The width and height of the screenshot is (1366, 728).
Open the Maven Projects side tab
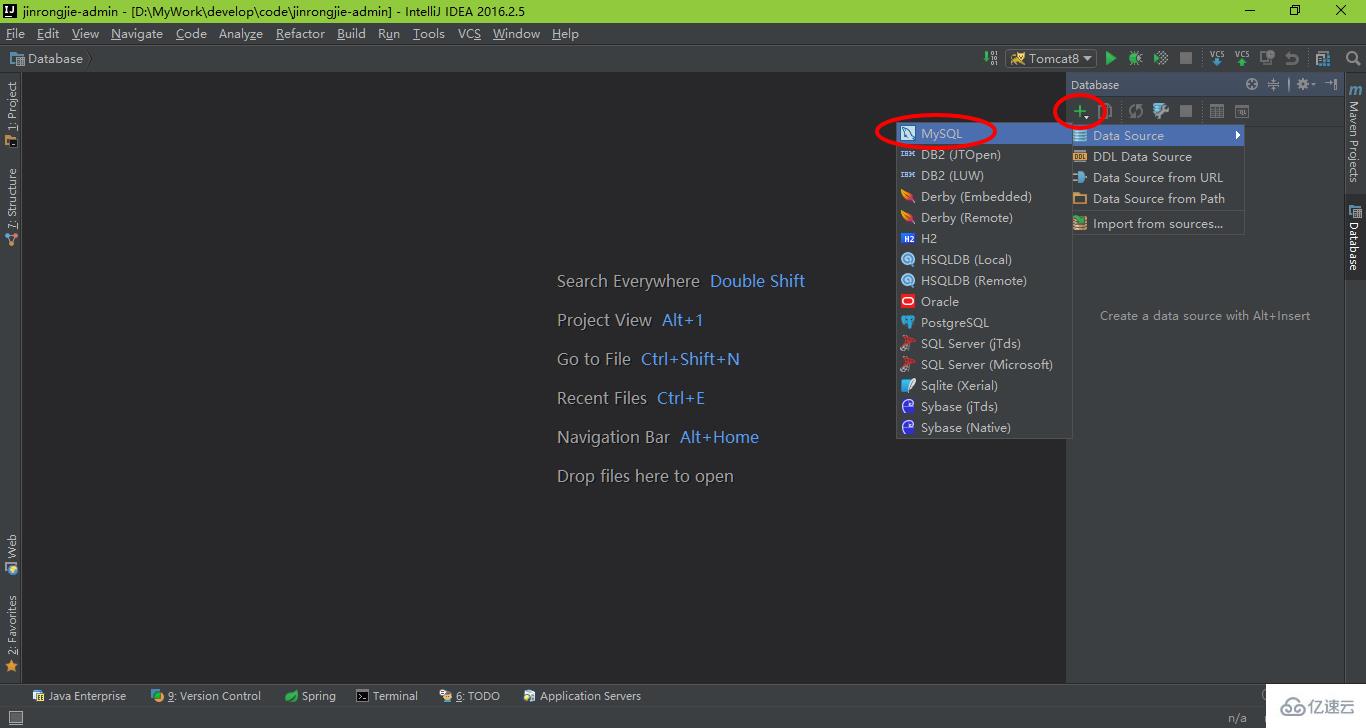[x=1354, y=133]
